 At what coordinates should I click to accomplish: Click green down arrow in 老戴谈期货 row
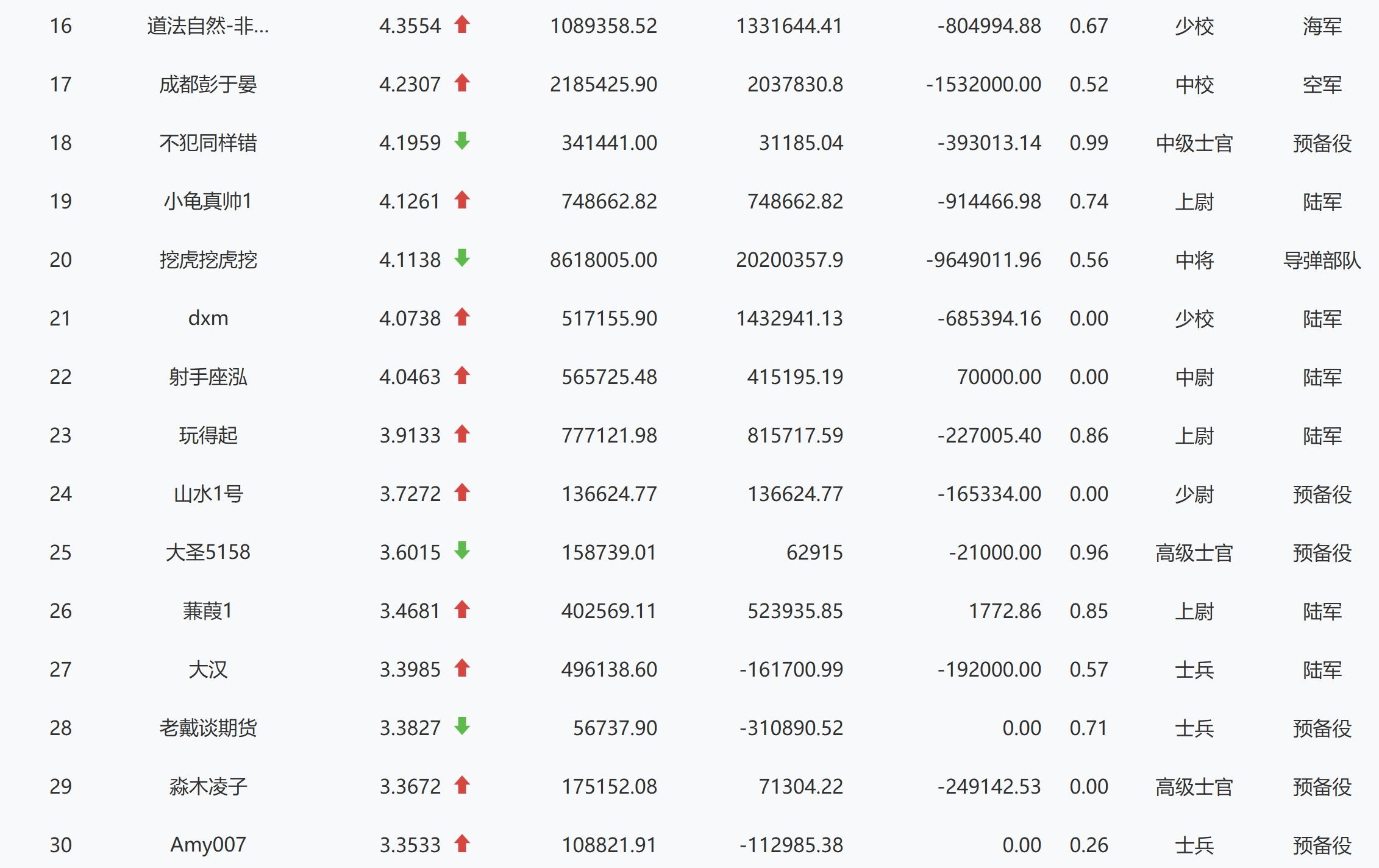click(462, 727)
